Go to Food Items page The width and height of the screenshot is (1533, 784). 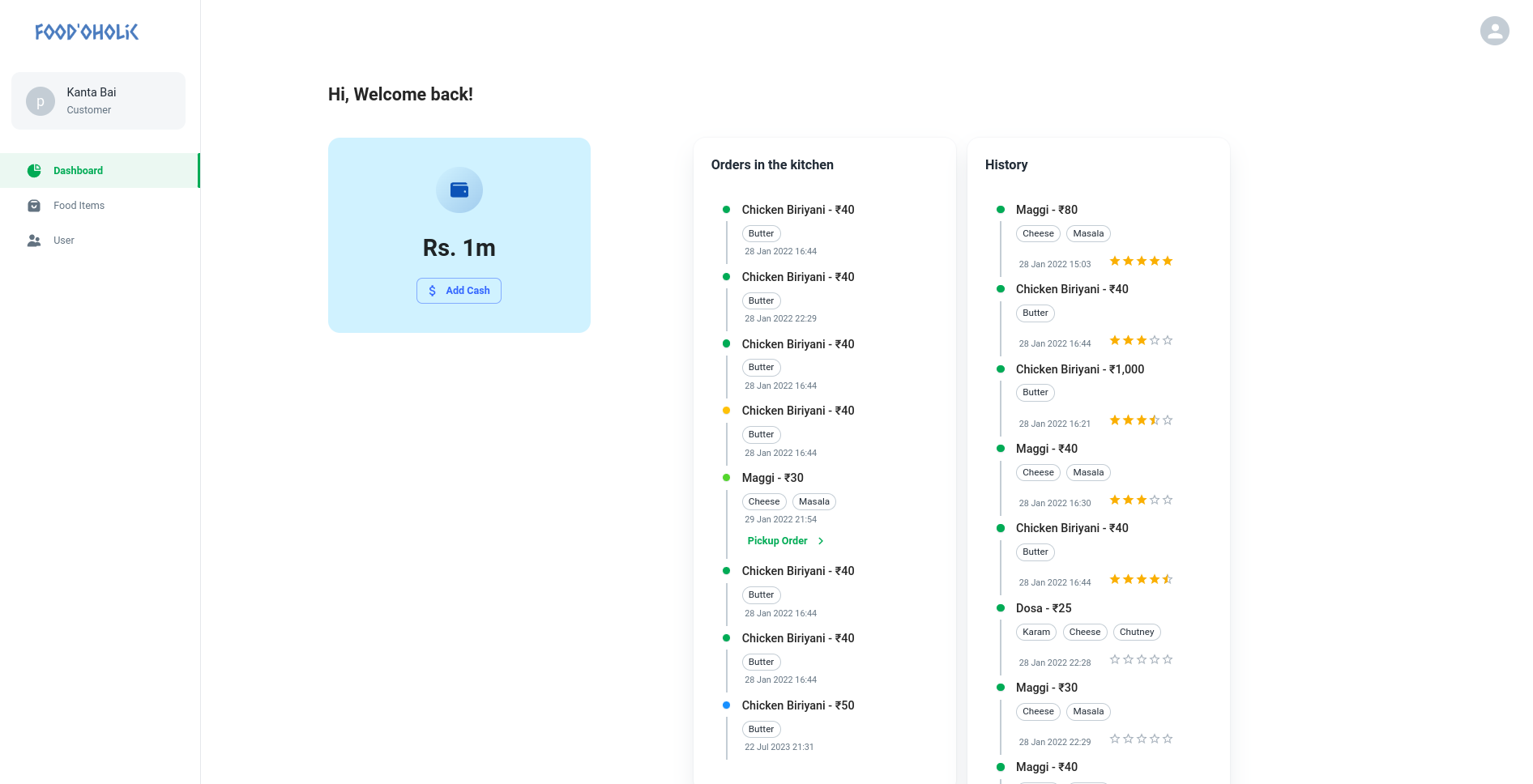(x=100, y=206)
